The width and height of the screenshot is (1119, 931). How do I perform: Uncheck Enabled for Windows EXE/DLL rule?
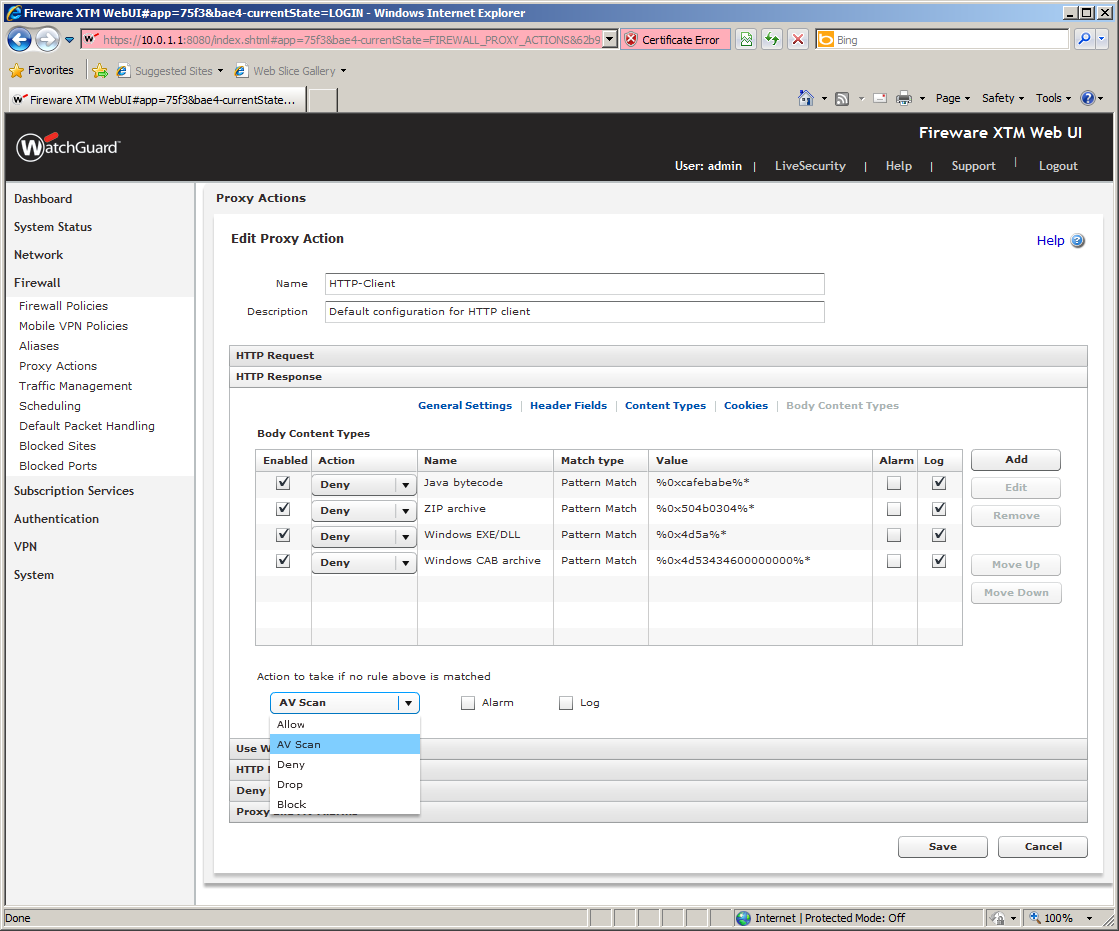tap(283, 535)
